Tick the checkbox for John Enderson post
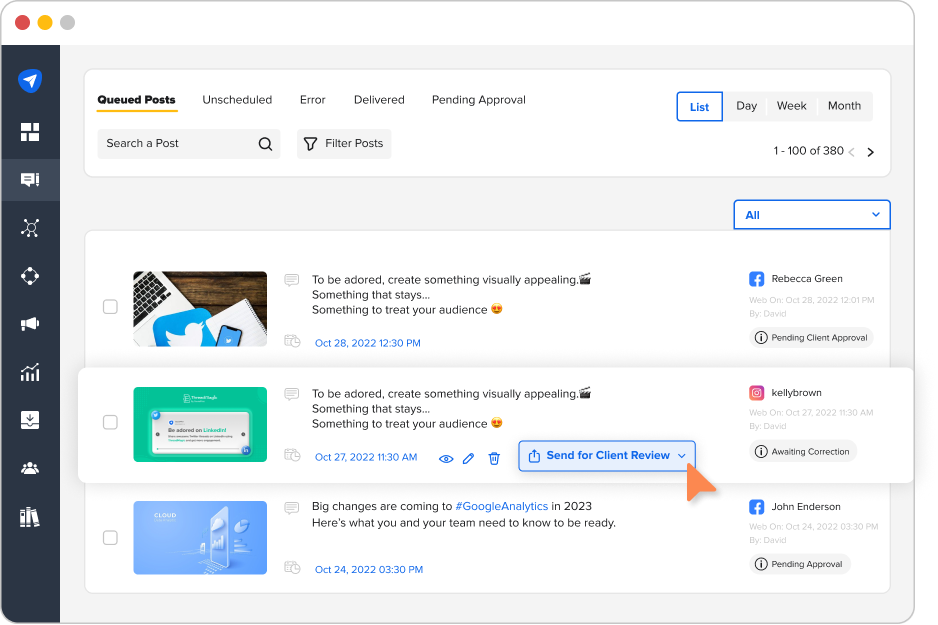 [110, 538]
